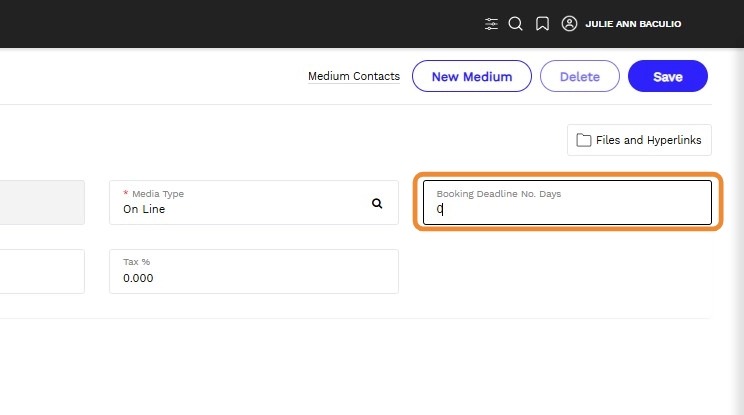Go to Medium Contacts link
The width and height of the screenshot is (744, 415).
353,77
